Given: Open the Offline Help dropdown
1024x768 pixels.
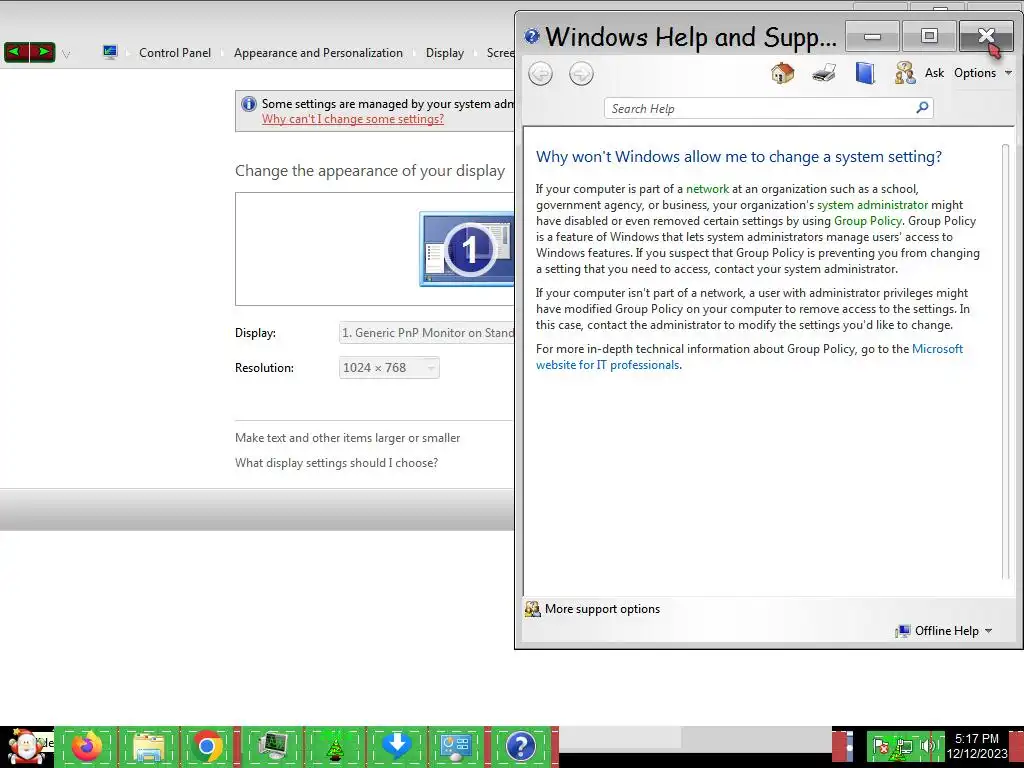Looking at the screenshot, I should point(944,631).
